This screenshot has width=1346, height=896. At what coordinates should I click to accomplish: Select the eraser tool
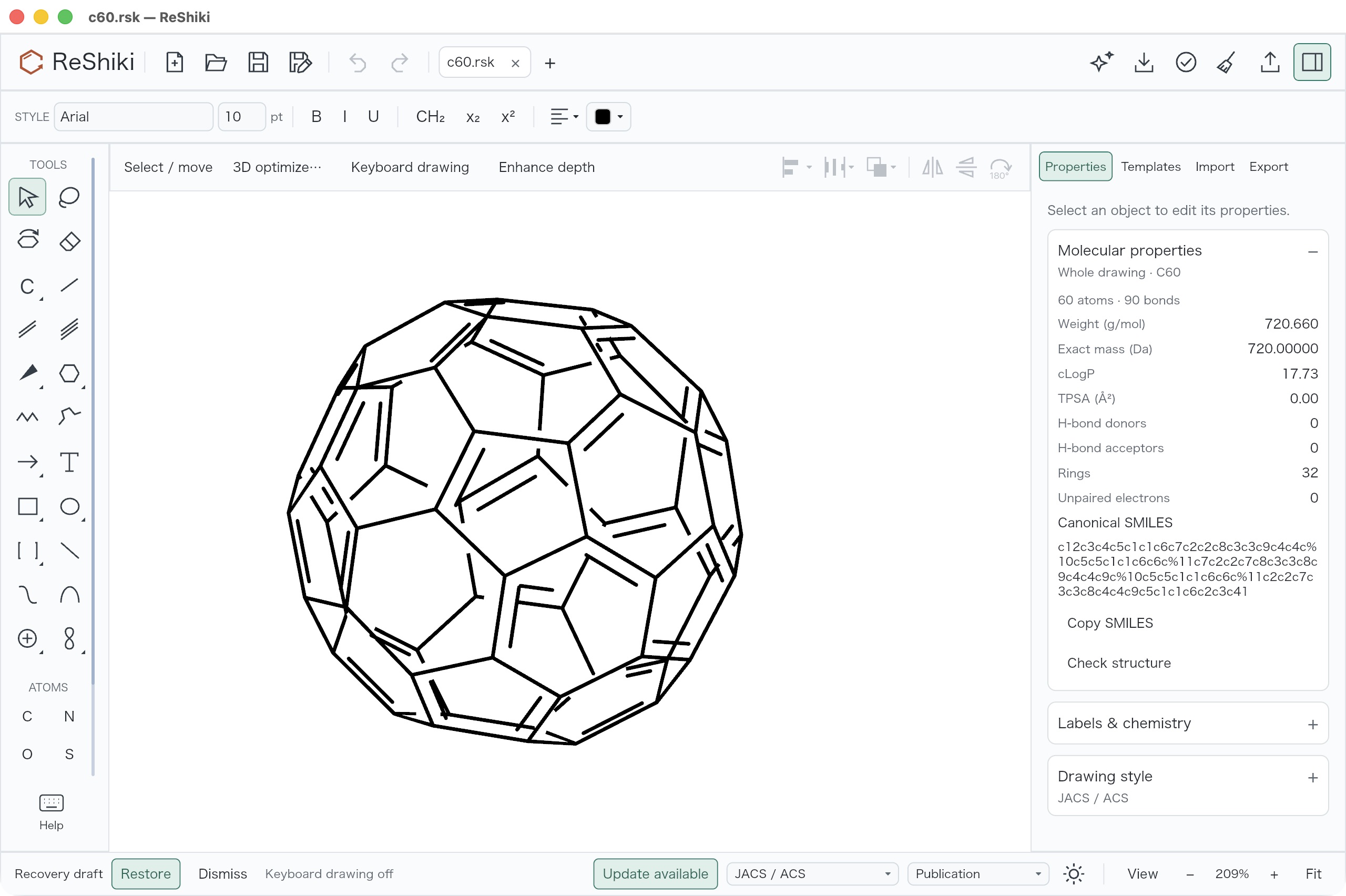click(x=69, y=241)
